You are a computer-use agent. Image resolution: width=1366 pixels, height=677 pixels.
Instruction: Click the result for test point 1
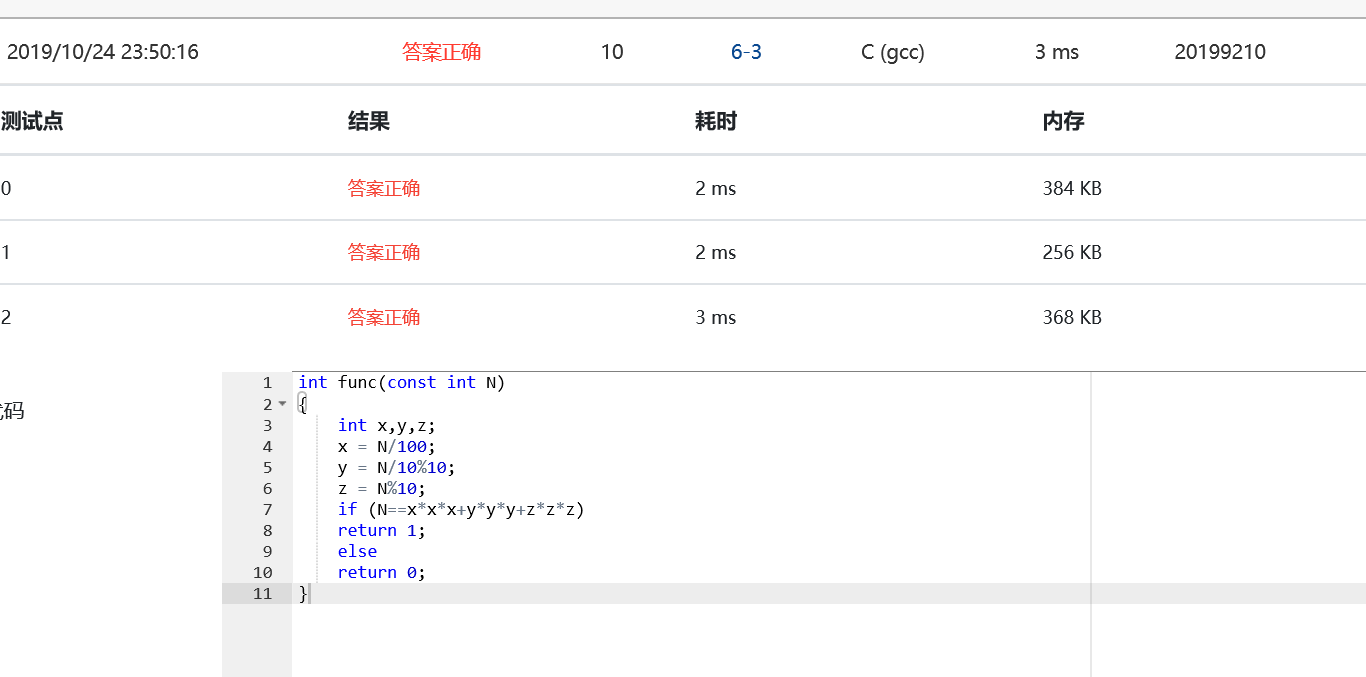pyautogui.click(x=383, y=252)
